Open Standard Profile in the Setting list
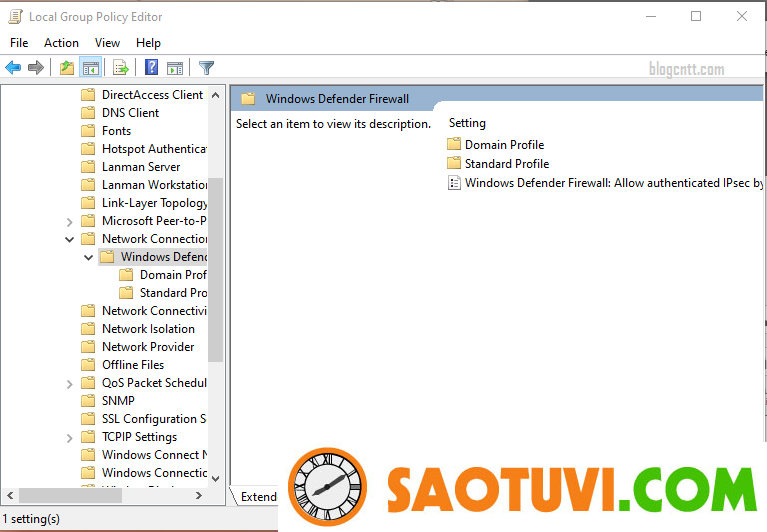767x532 pixels. [507, 164]
